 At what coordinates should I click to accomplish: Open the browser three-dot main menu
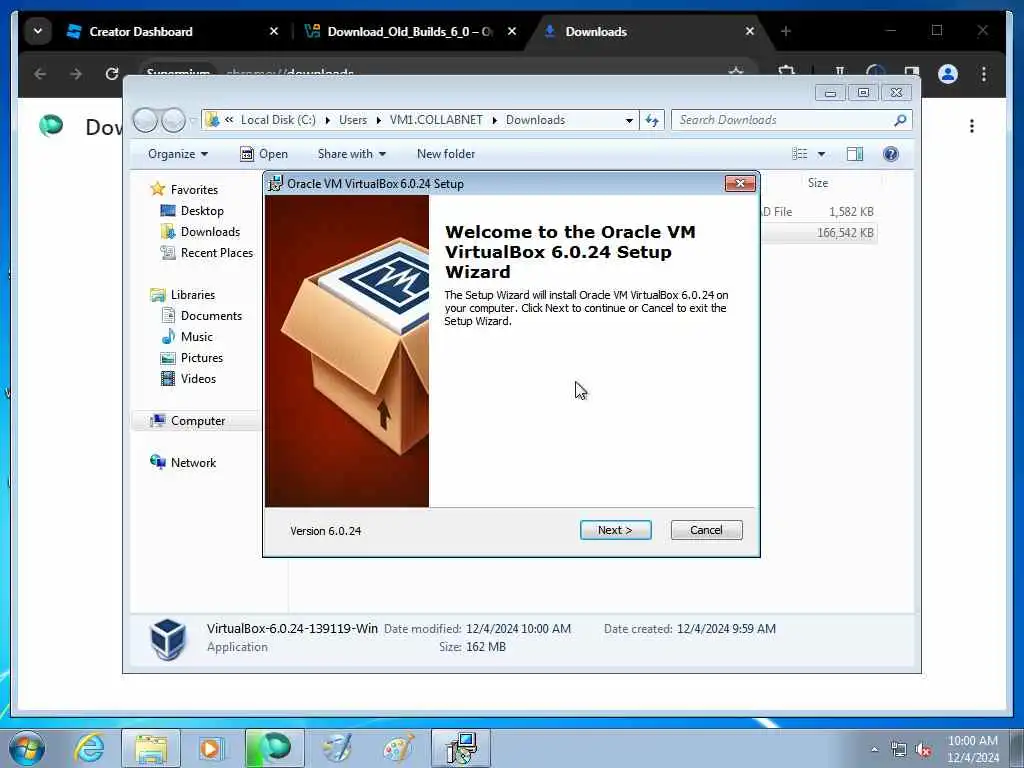(x=984, y=74)
